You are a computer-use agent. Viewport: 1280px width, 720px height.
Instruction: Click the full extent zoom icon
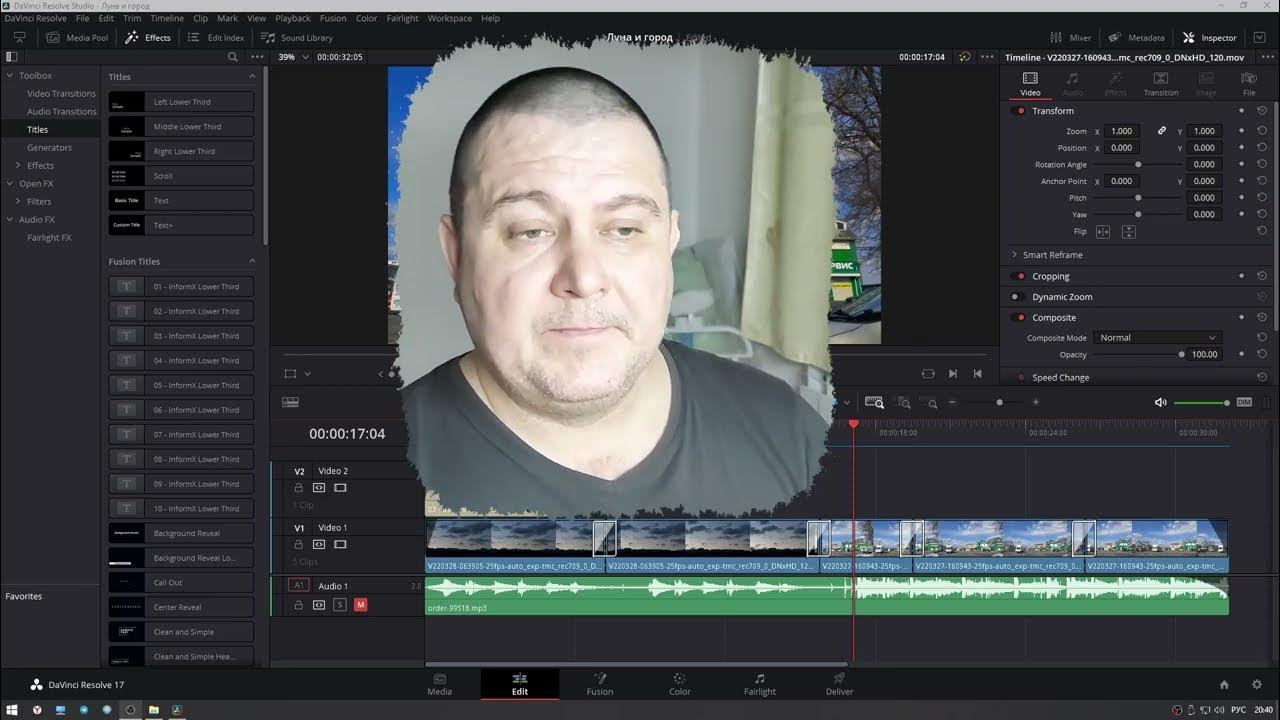pyautogui.click(x=874, y=402)
